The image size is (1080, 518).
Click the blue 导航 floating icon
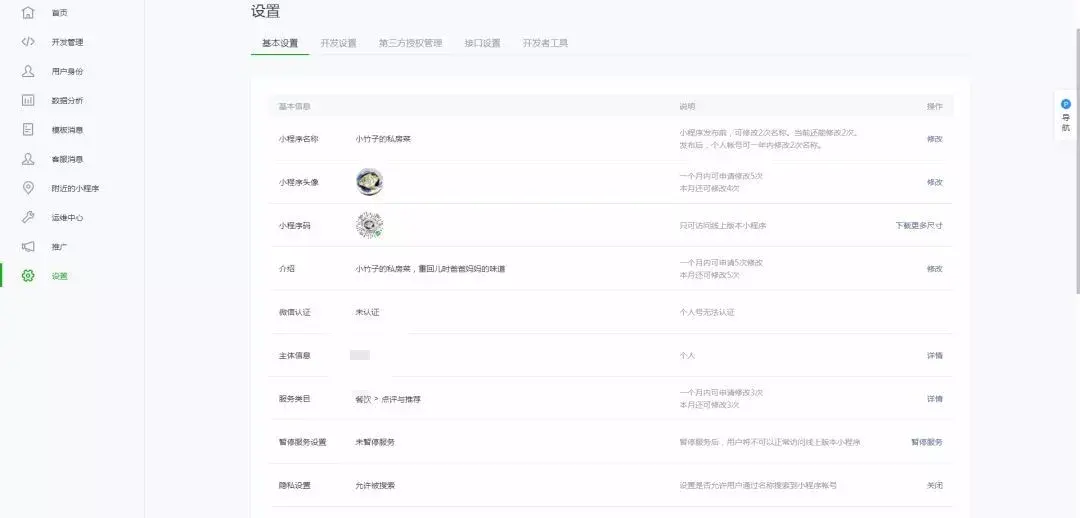coord(1066,104)
